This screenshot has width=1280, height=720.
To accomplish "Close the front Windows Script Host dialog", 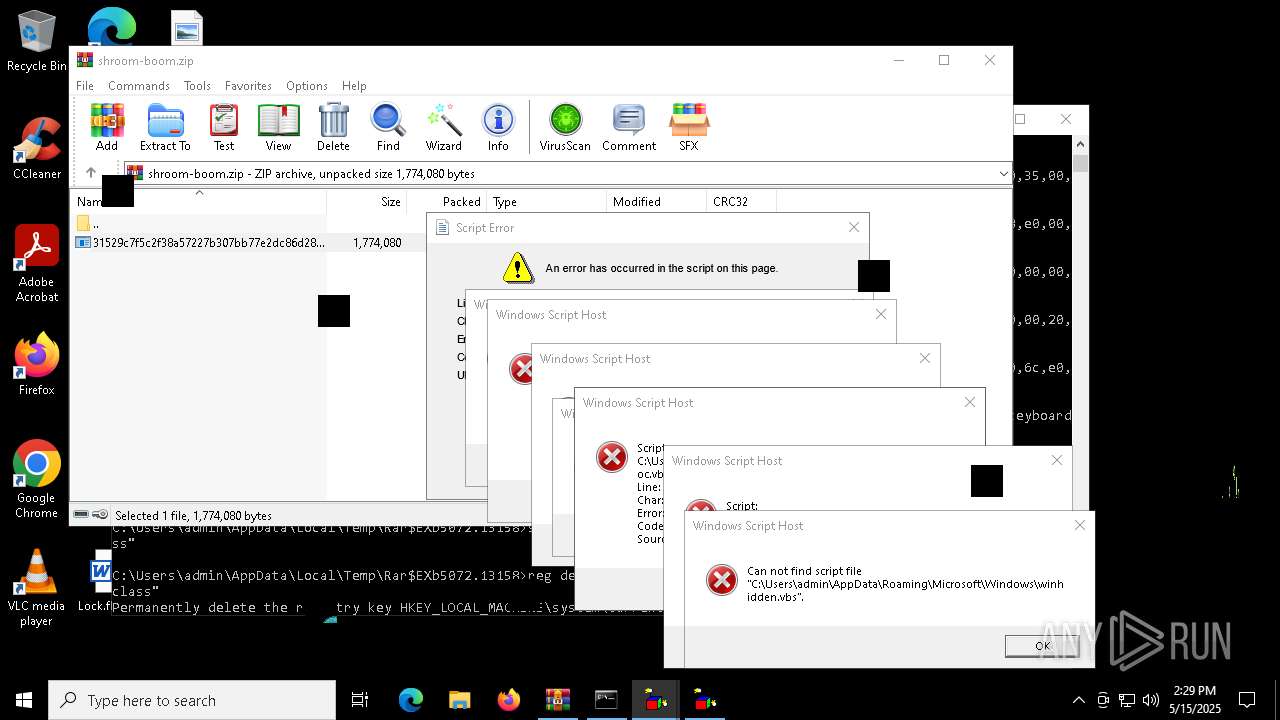I will click(1079, 525).
